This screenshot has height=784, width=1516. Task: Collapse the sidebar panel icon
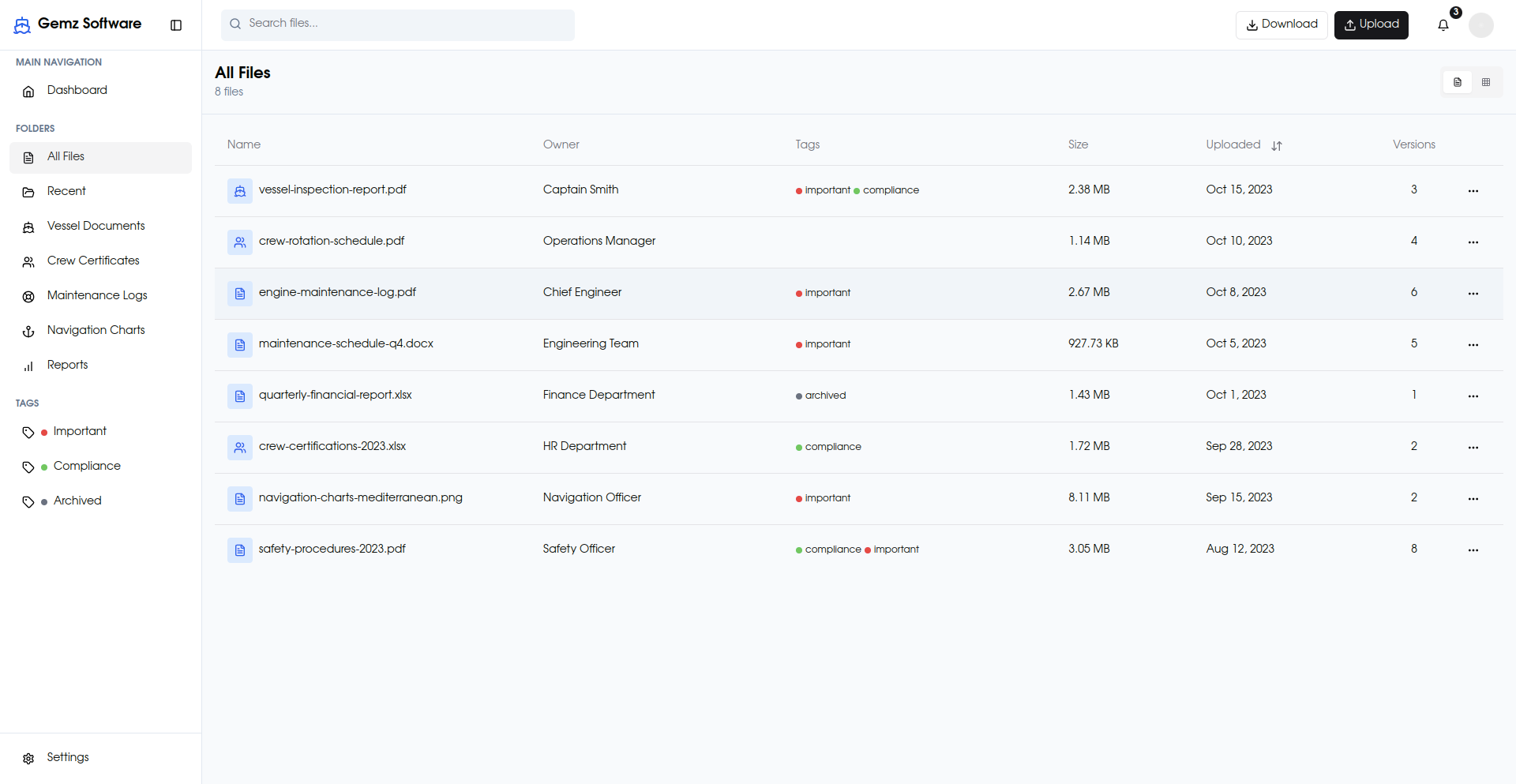coord(176,25)
